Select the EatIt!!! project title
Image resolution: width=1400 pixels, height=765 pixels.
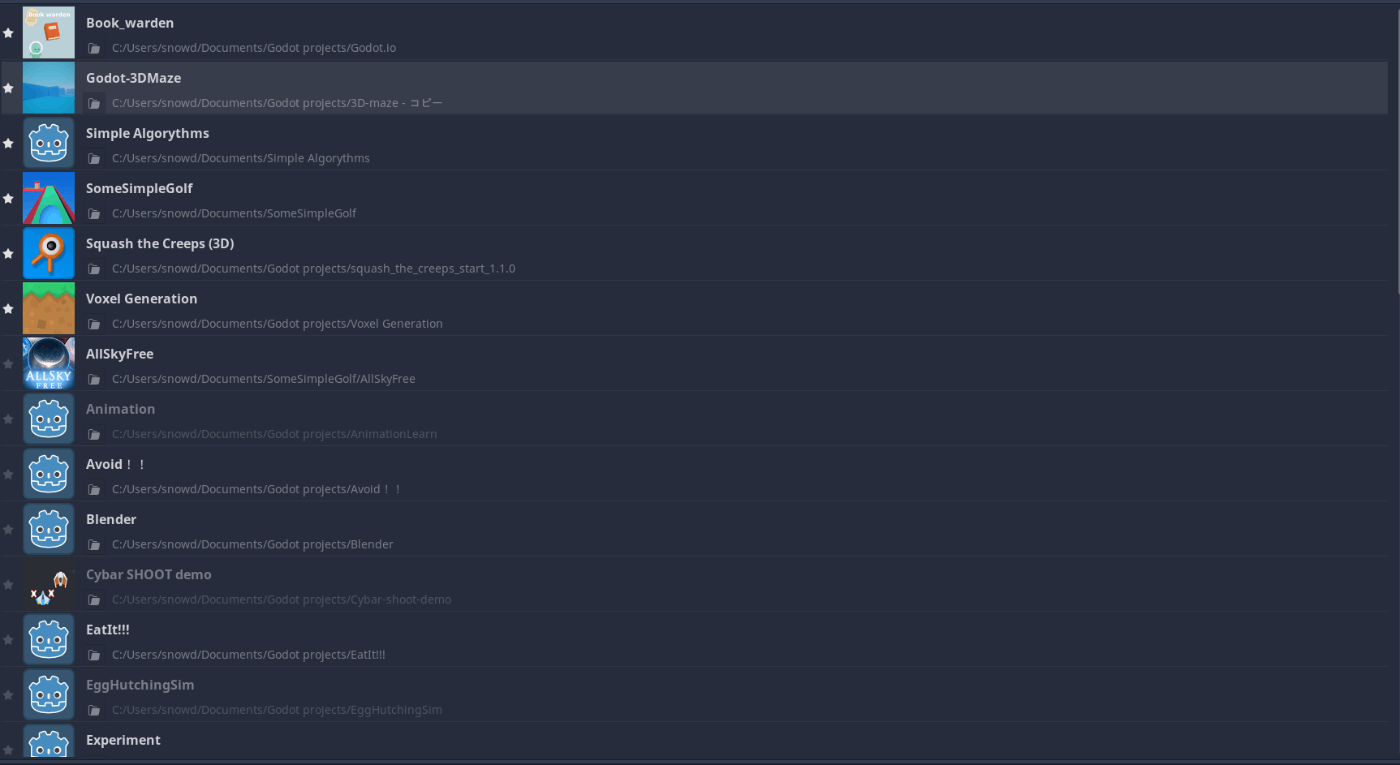[108, 629]
